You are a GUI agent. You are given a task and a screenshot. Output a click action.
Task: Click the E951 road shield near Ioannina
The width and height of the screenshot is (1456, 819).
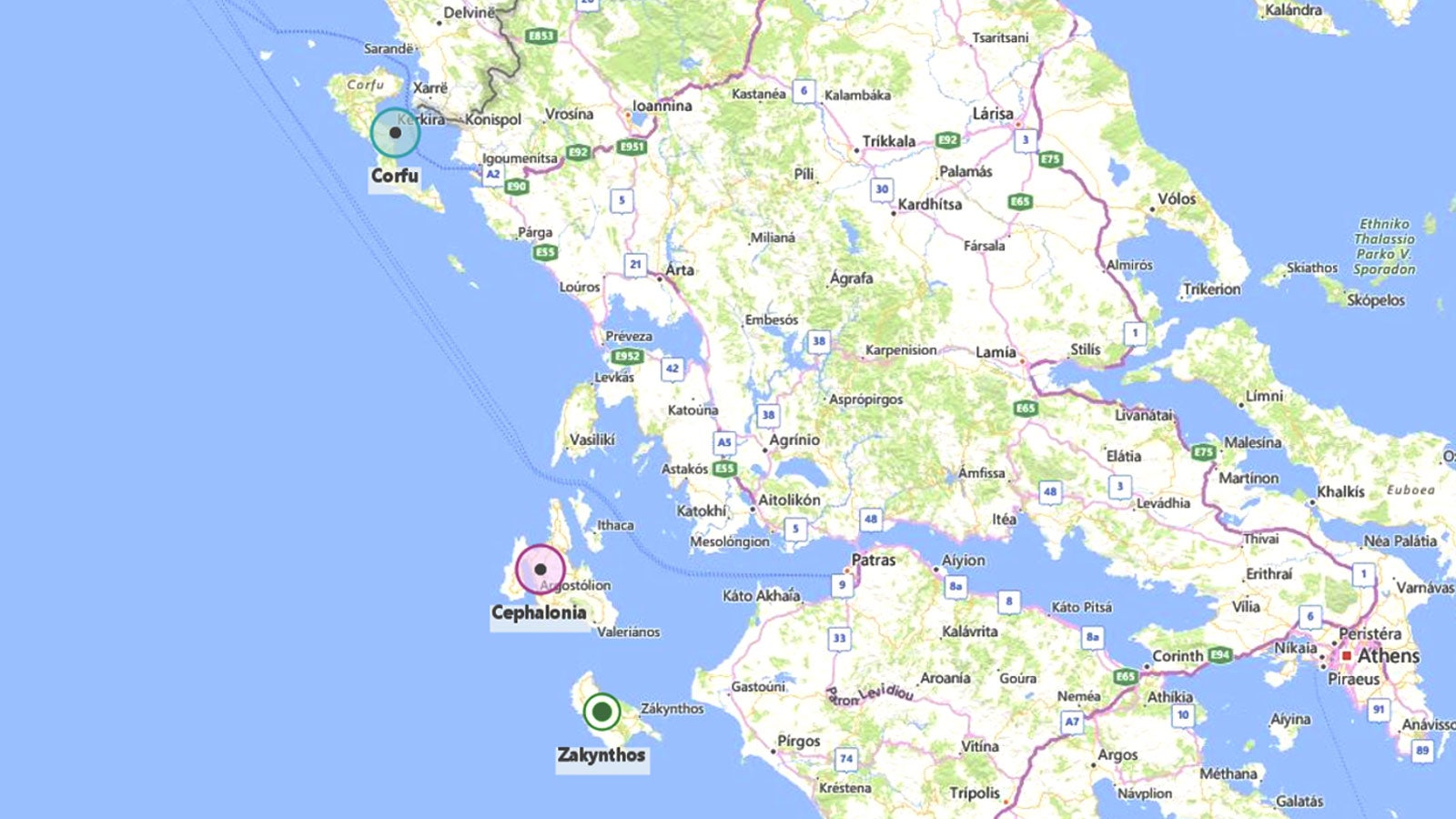(632, 147)
